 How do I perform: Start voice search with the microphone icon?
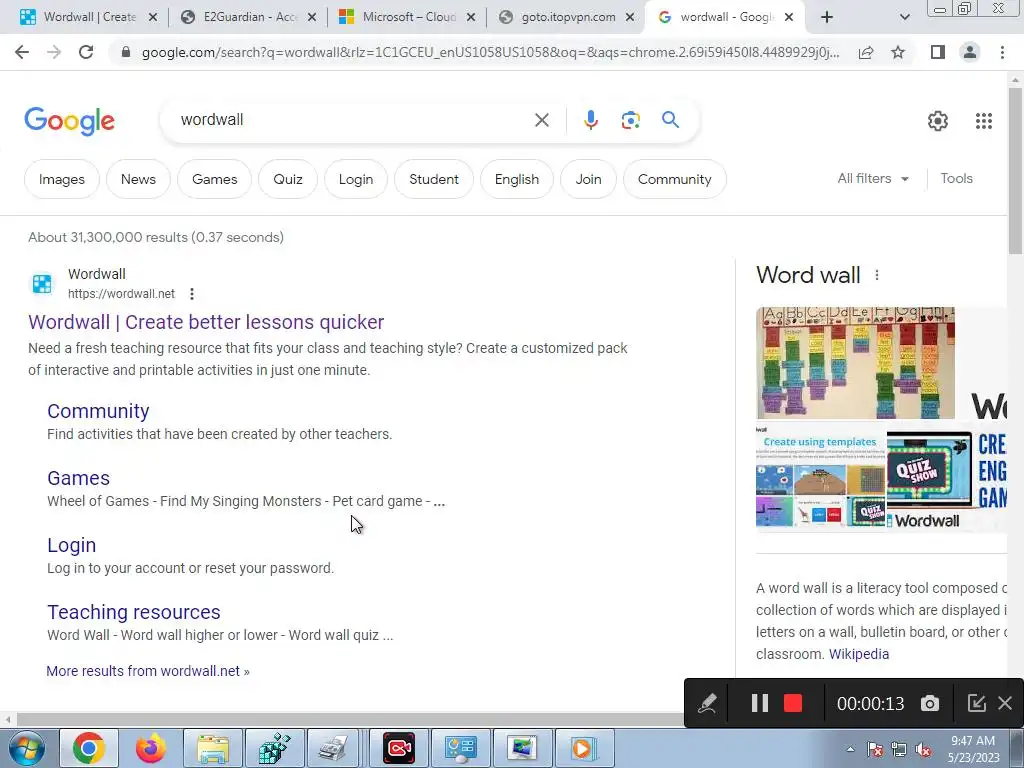tap(590, 120)
